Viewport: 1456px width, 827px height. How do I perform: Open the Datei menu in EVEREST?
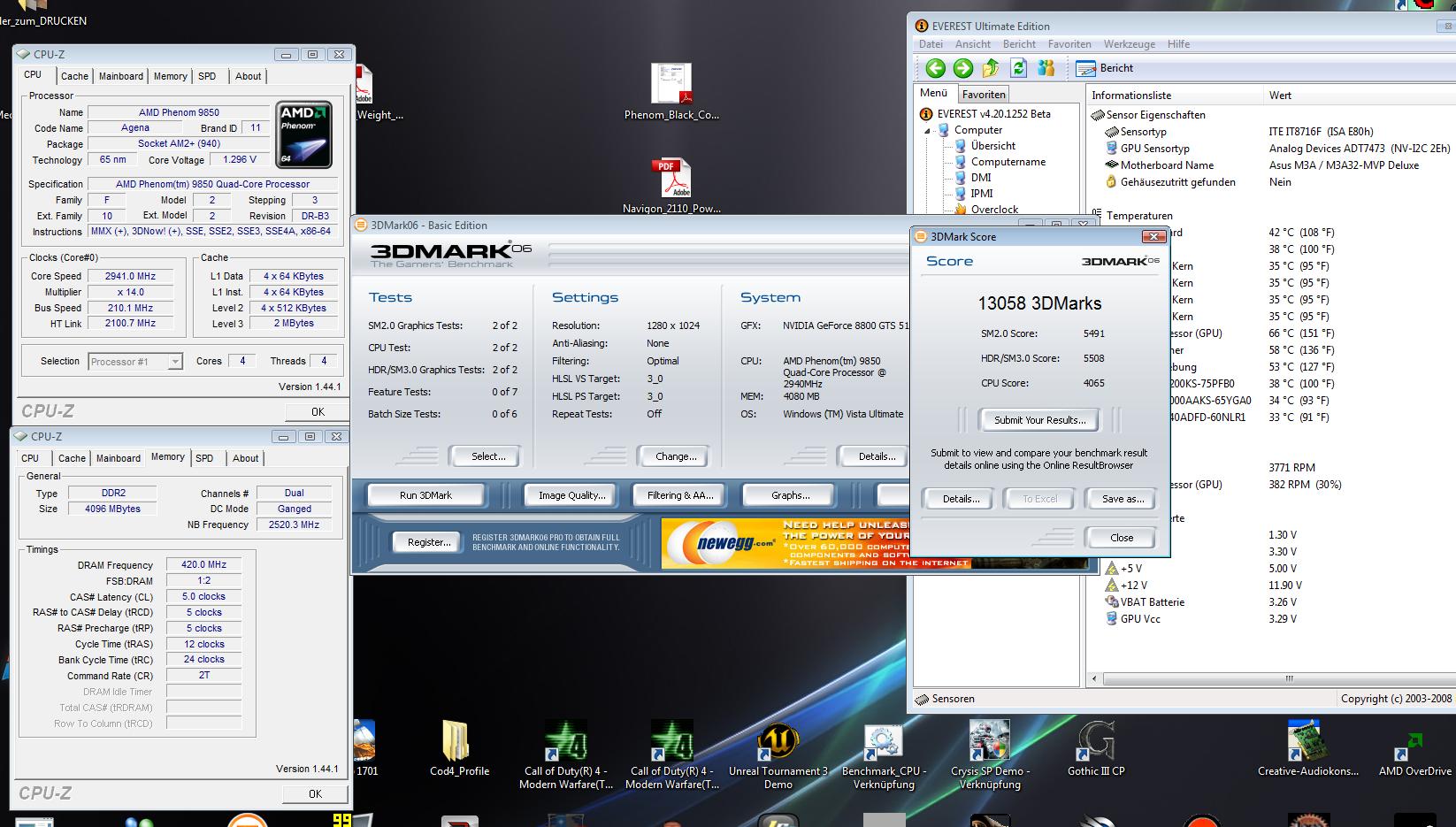931,44
